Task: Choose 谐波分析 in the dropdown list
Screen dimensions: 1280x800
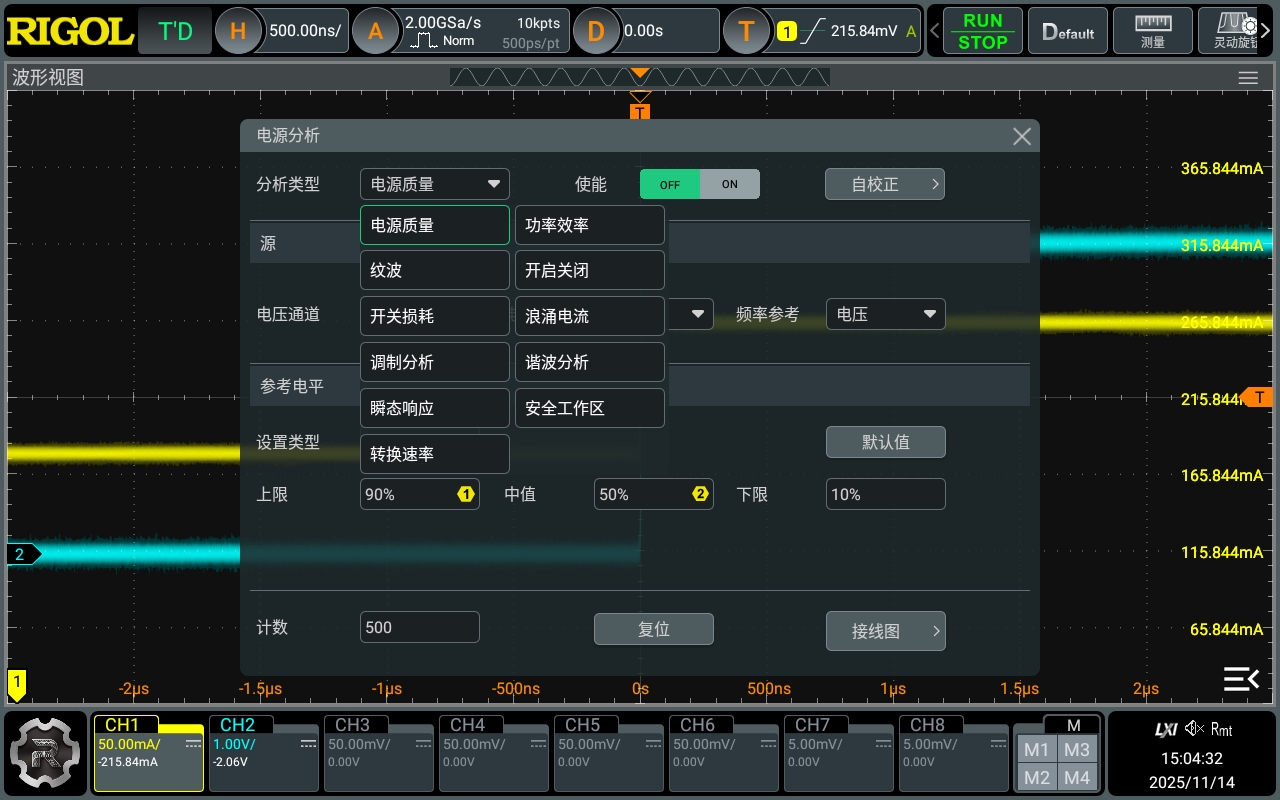Action: (x=589, y=362)
